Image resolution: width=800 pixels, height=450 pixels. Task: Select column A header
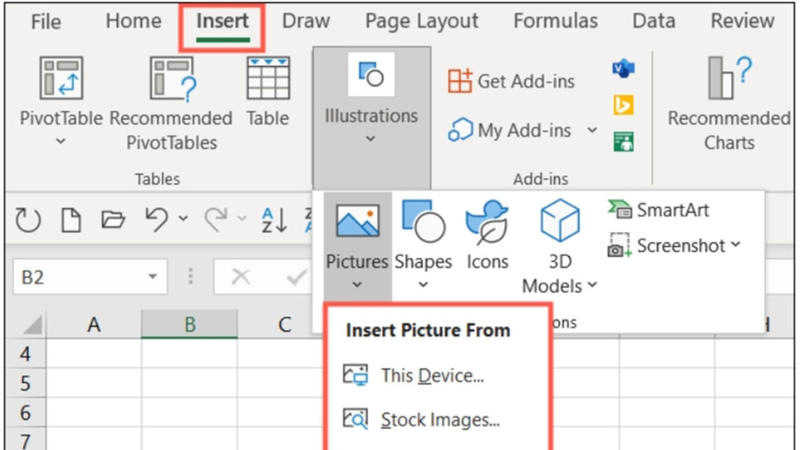coord(94,324)
